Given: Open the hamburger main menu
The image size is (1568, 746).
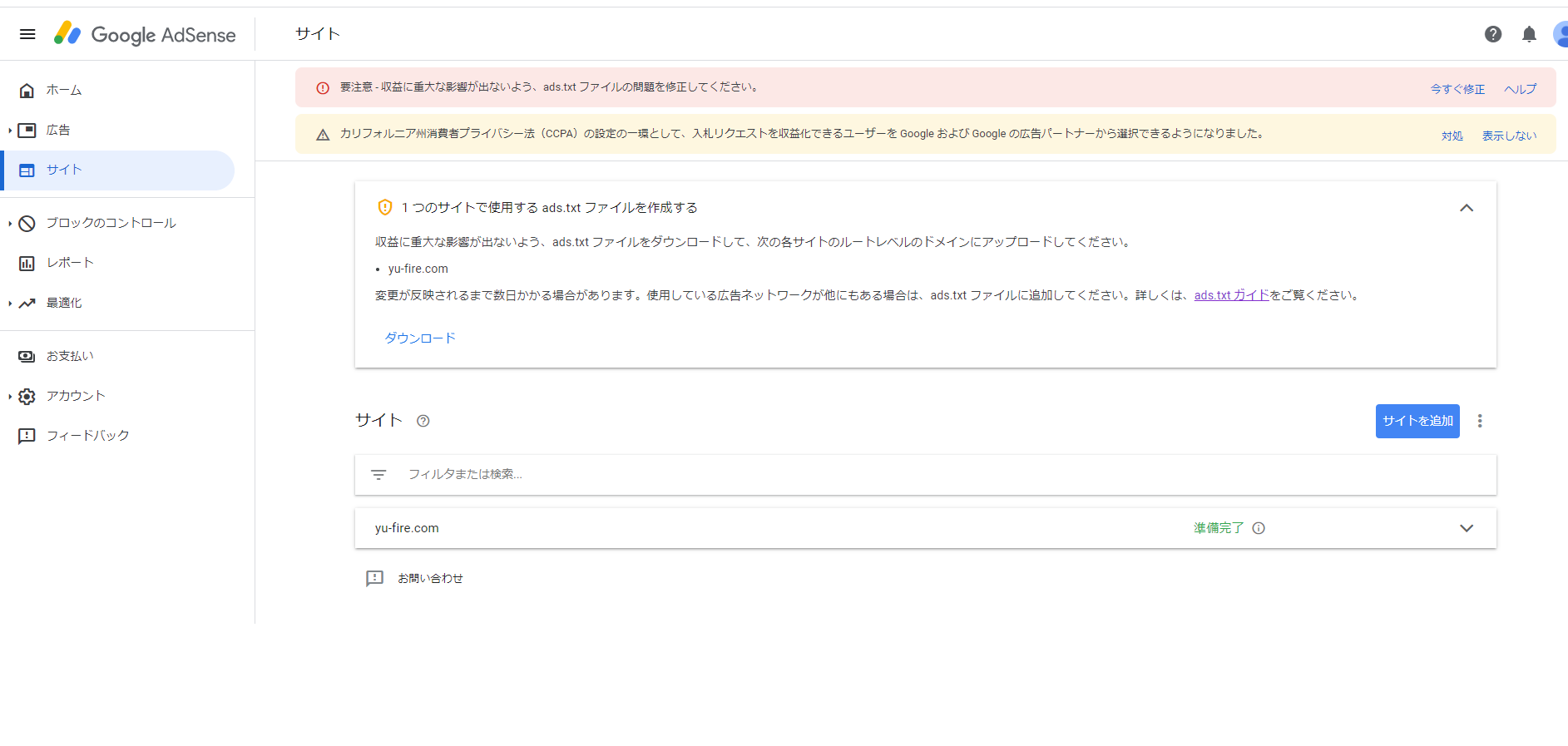Looking at the screenshot, I should coord(27,34).
